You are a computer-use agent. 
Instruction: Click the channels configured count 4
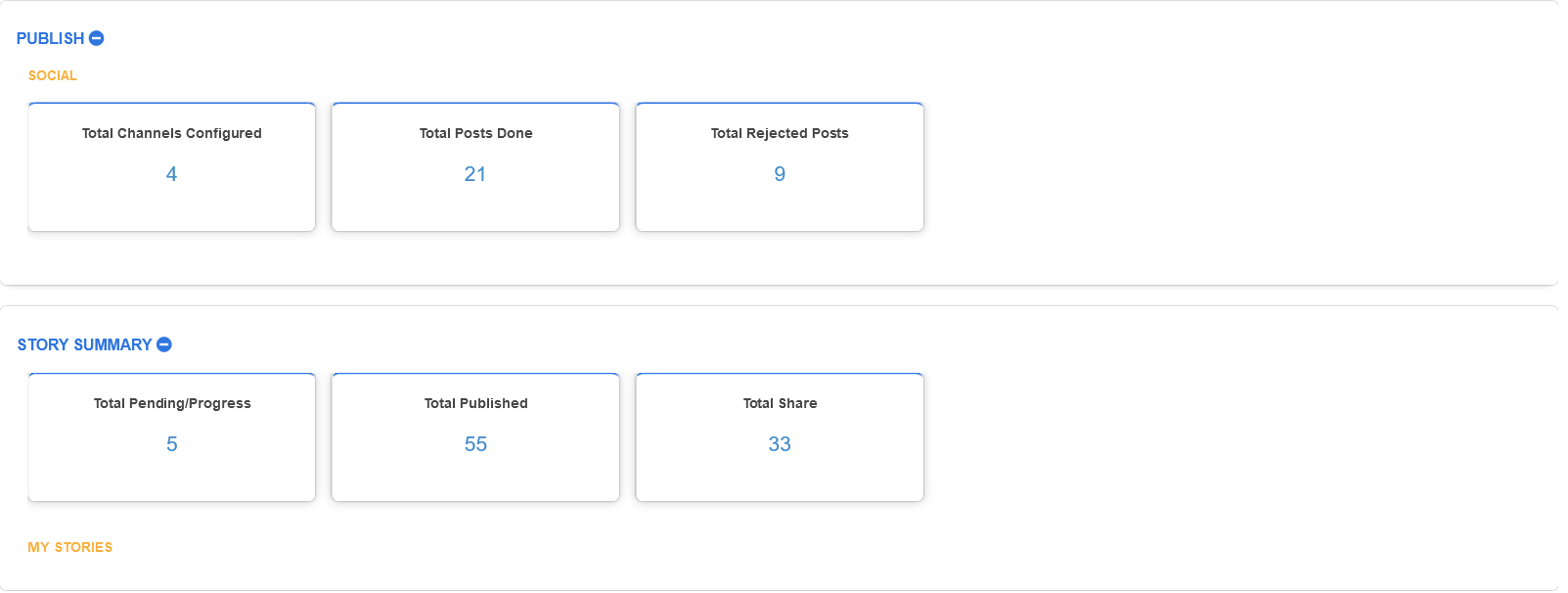171,174
